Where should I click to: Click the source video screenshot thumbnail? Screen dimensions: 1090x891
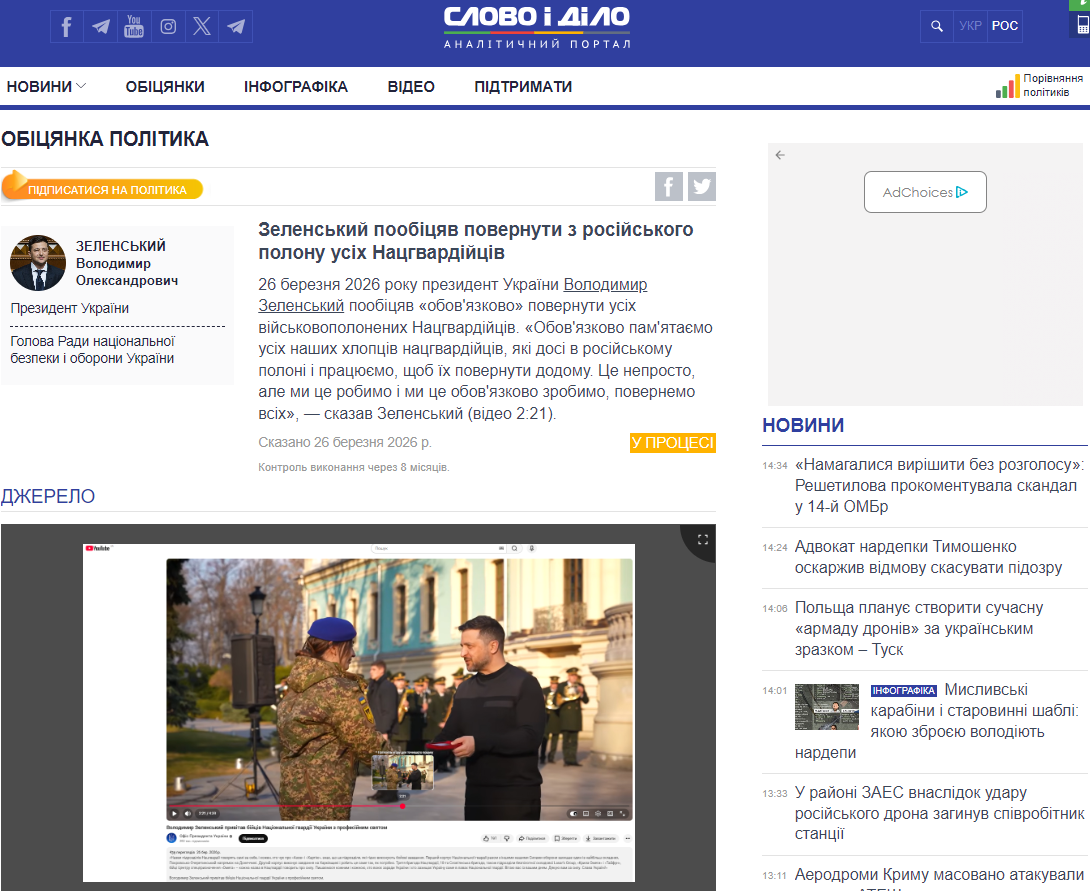coord(358,712)
